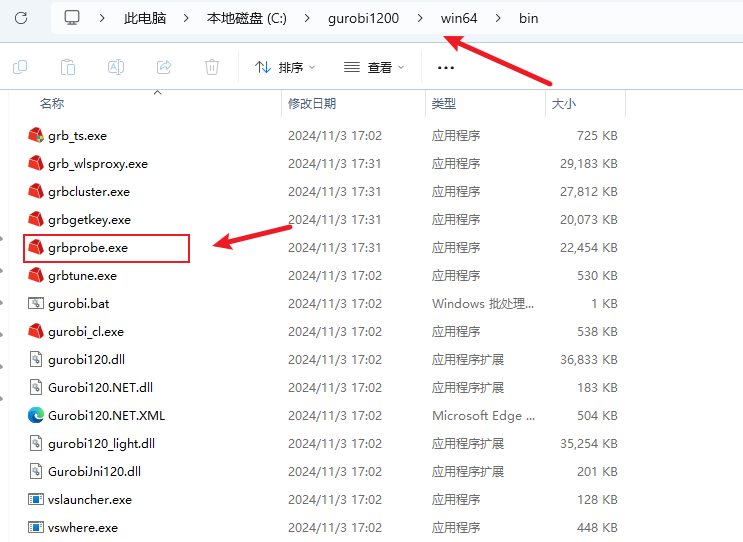Select the grb_wlsproxy.exe file icon
The width and height of the screenshot is (743, 542).
tap(36, 163)
